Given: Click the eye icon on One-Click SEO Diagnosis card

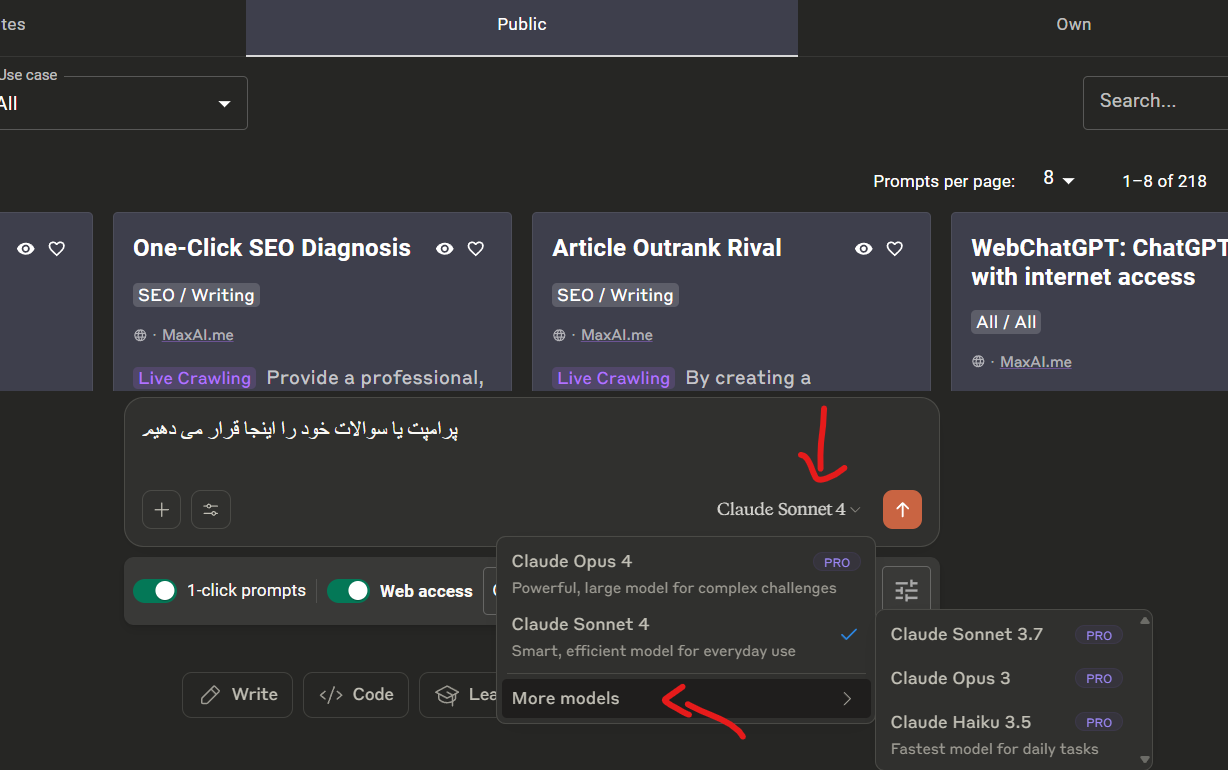Looking at the screenshot, I should [445, 249].
